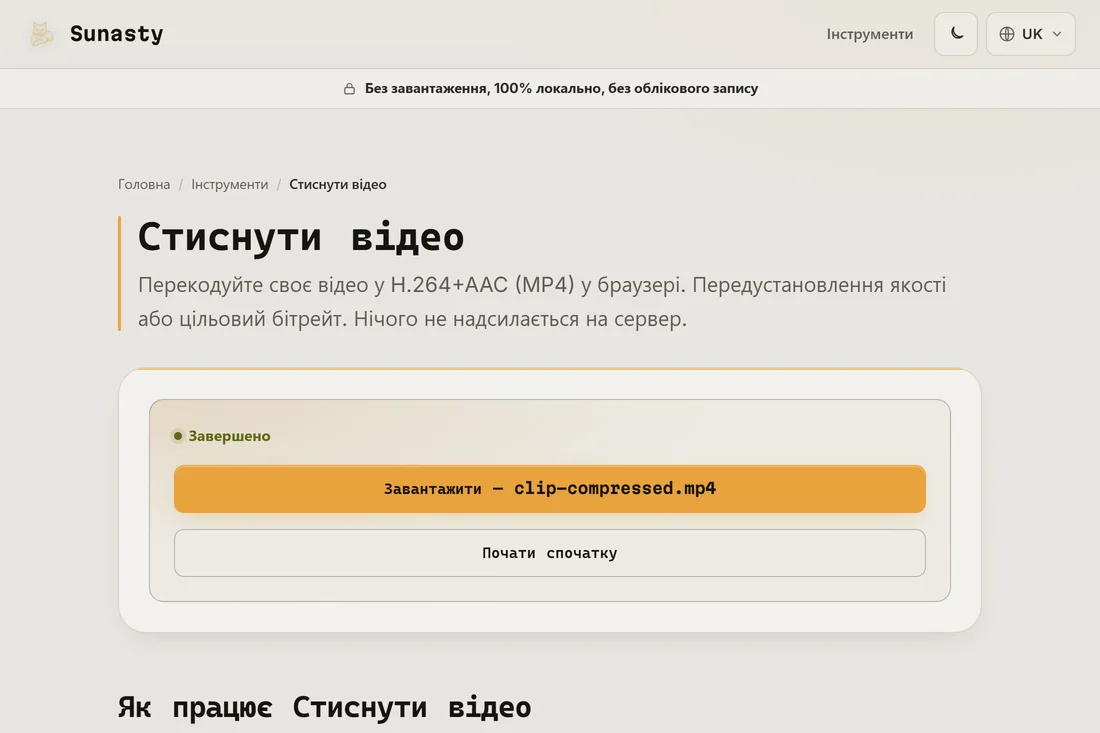The height and width of the screenshot is (733, 1100).
Task: Click the Стиснути відео page heading
Action: coord(301,236)
